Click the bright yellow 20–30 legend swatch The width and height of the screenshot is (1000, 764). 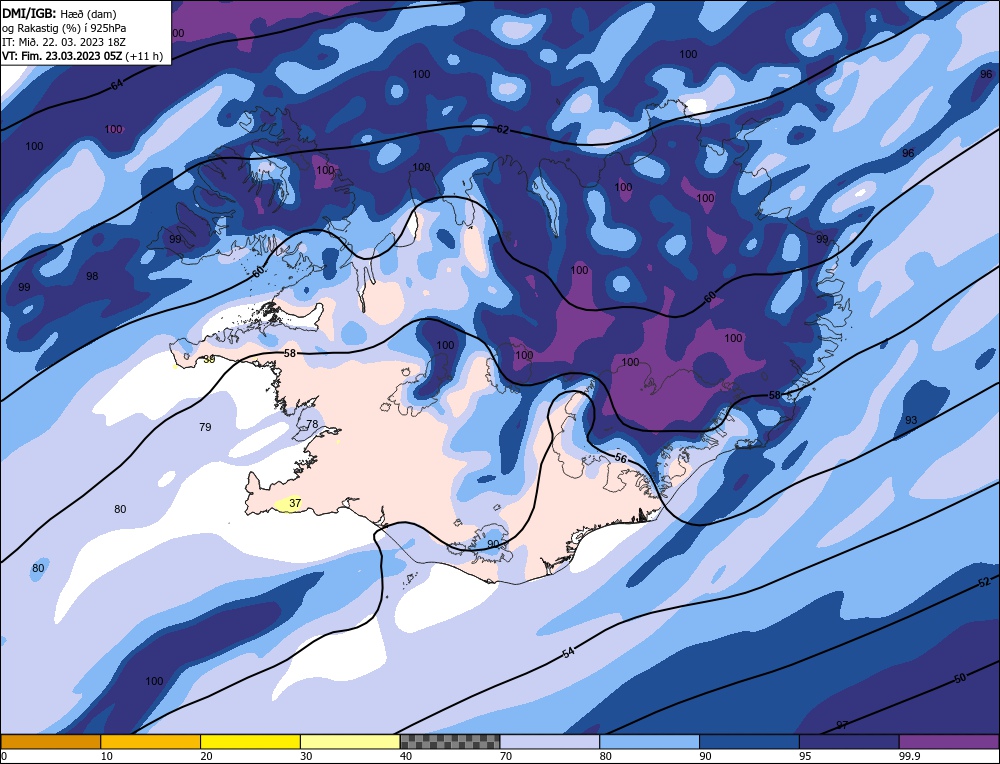click(251, 741)
